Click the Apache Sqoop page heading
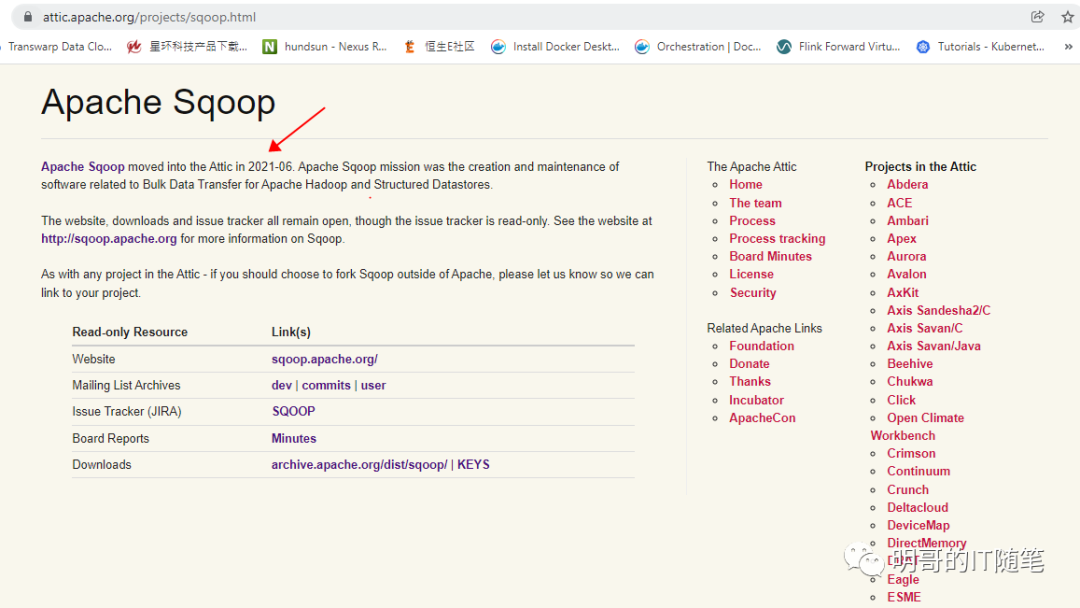 click(x=158, y=103)
